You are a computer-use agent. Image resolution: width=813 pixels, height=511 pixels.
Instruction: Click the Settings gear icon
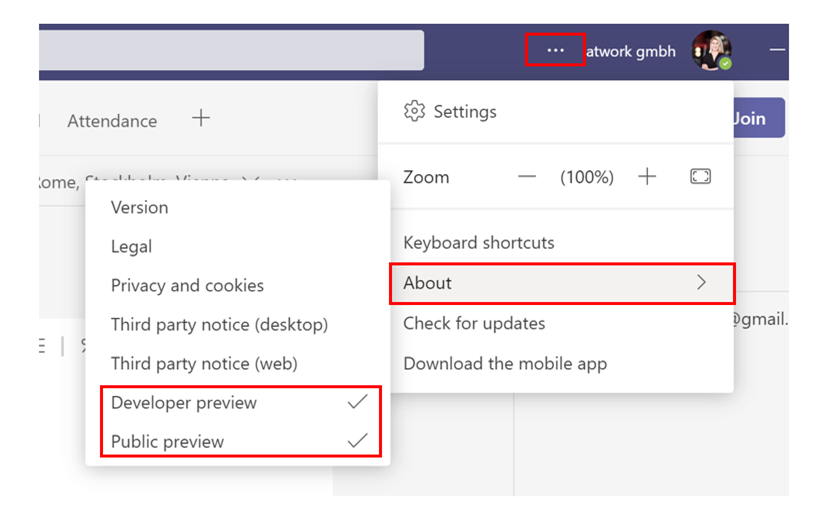[414, 111]
